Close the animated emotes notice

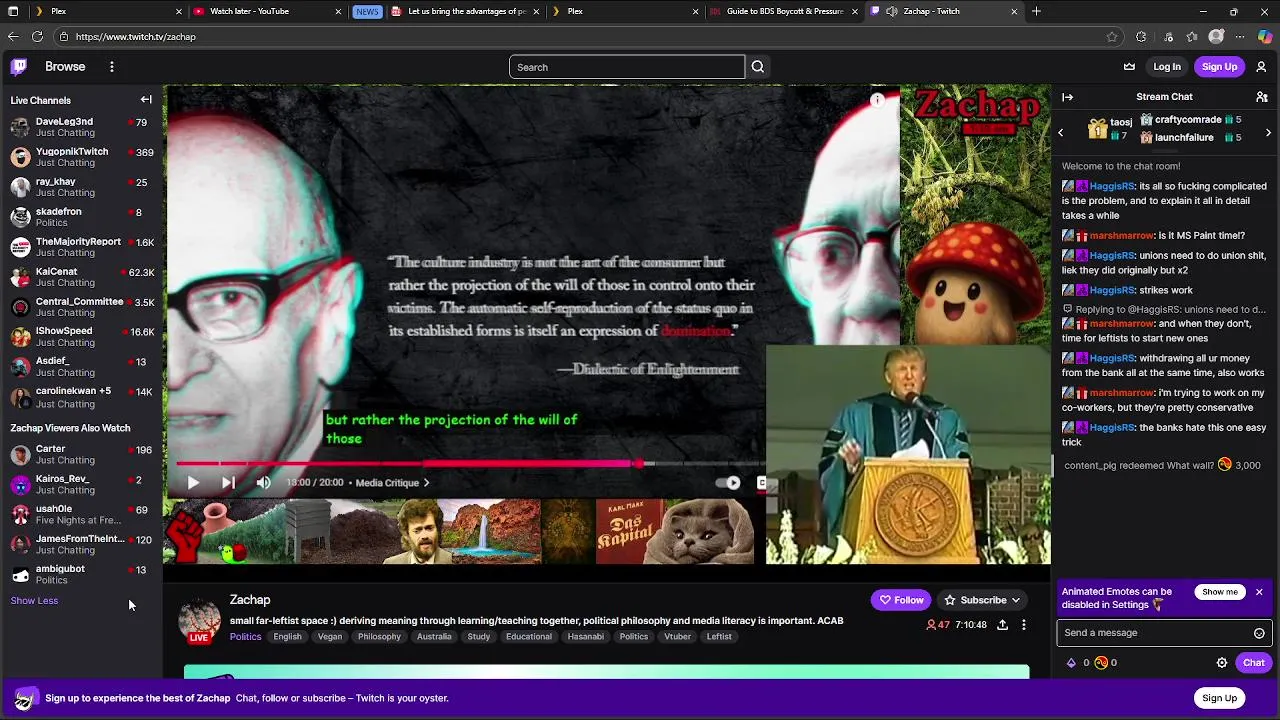pyautogui.click(x=1259, y=592)
